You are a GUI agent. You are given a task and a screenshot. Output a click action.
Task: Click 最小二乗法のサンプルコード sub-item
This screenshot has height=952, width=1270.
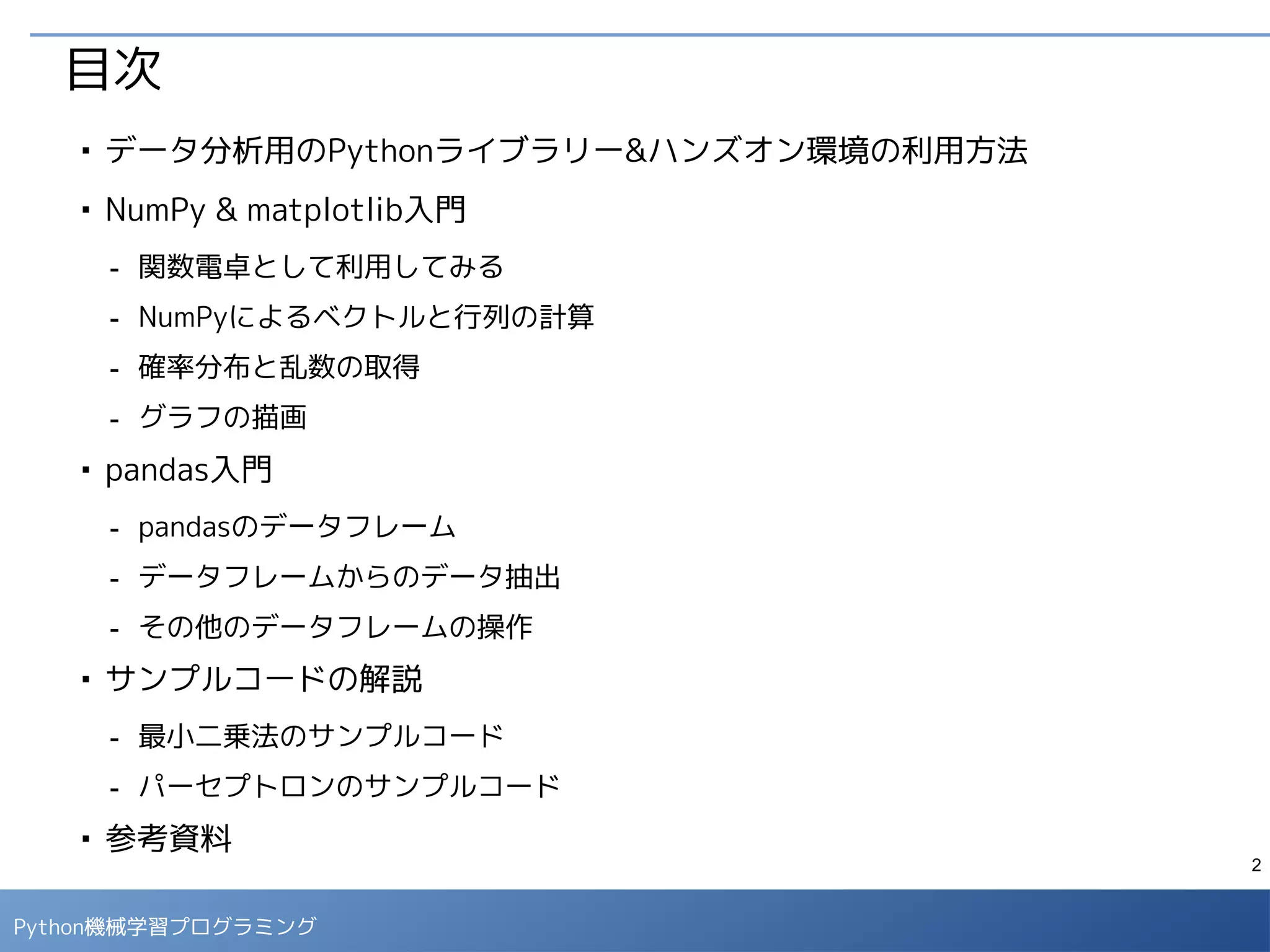pyautogui.click(x=321, y=736)
